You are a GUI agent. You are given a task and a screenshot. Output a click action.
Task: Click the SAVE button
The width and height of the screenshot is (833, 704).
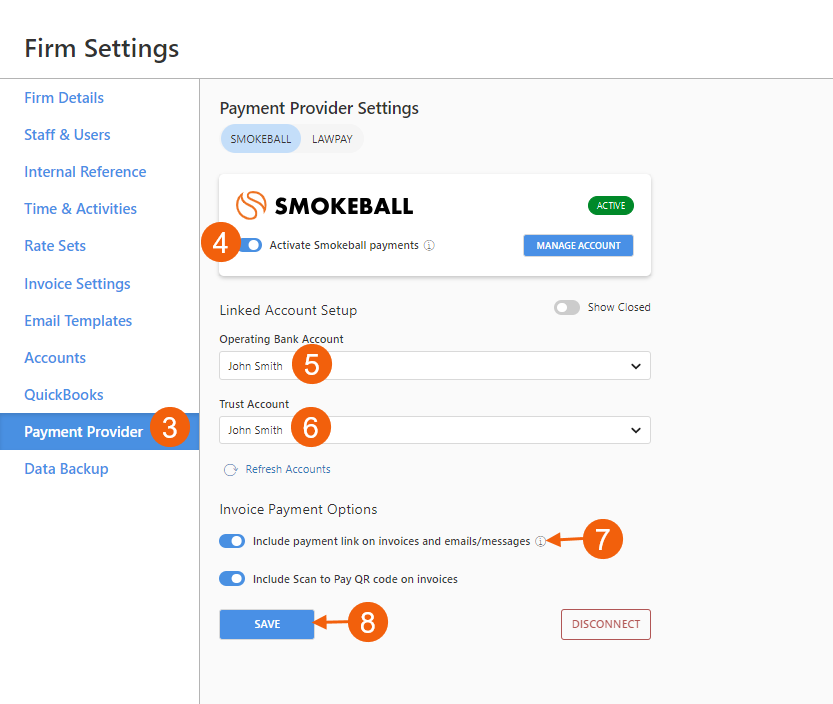click(267, 624)
